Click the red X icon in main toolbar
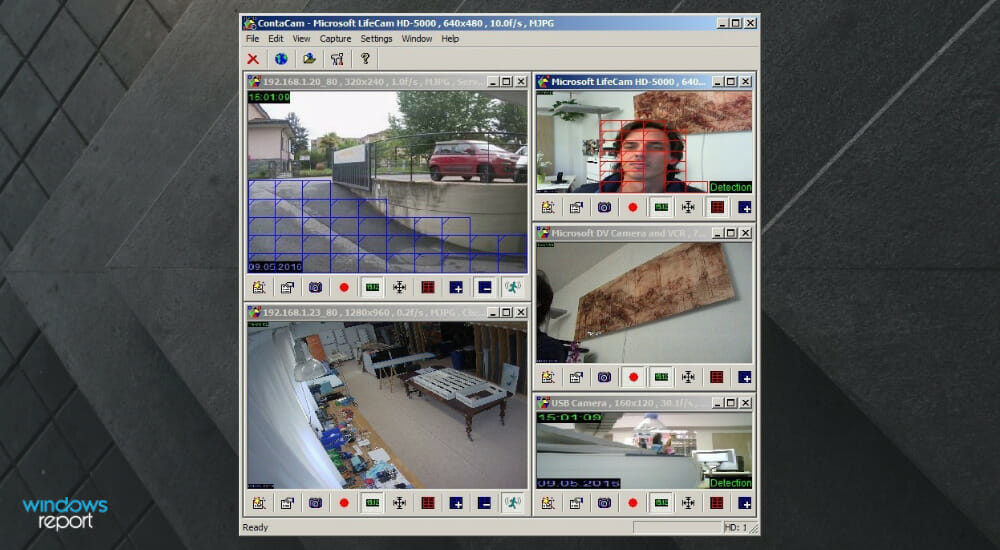 [253, 59]
